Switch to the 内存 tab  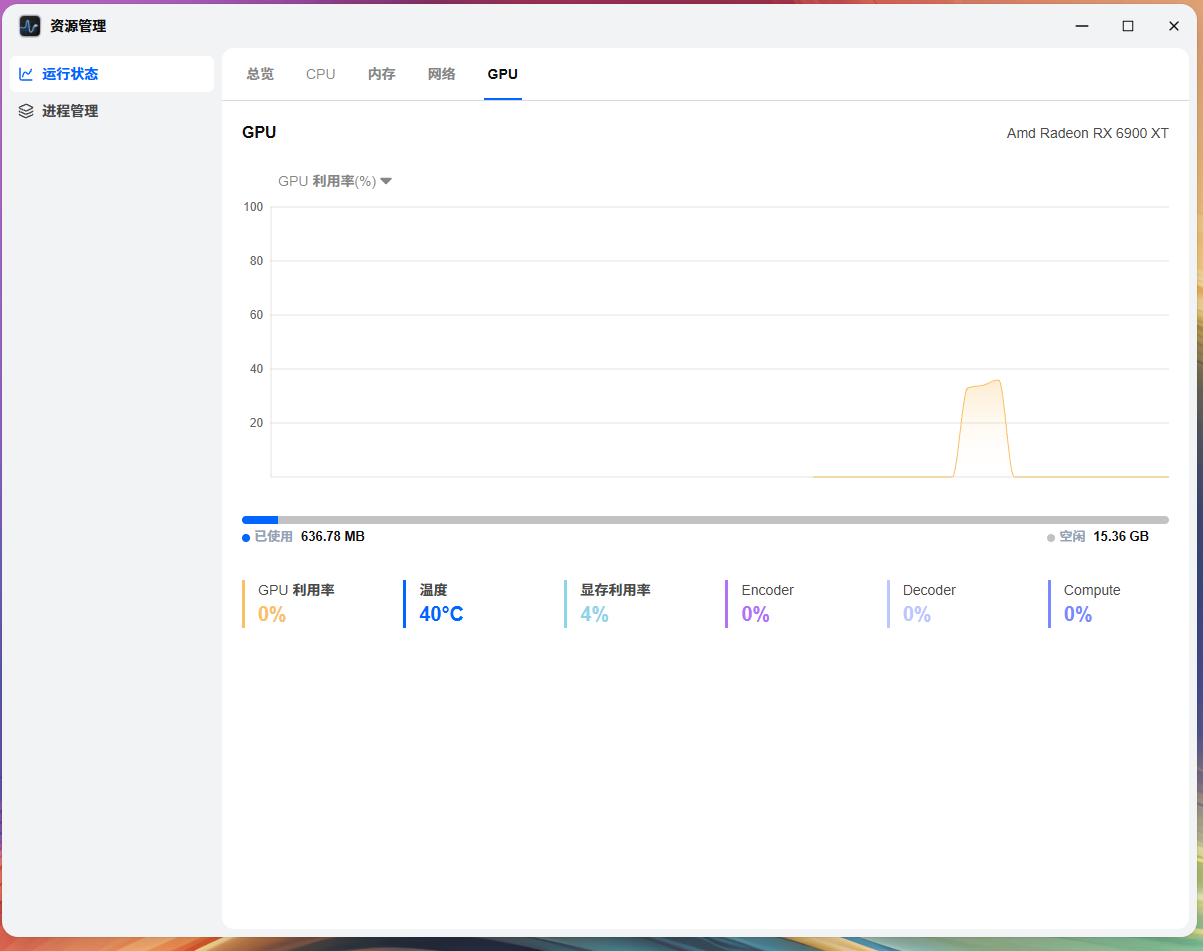coord(382,74)
